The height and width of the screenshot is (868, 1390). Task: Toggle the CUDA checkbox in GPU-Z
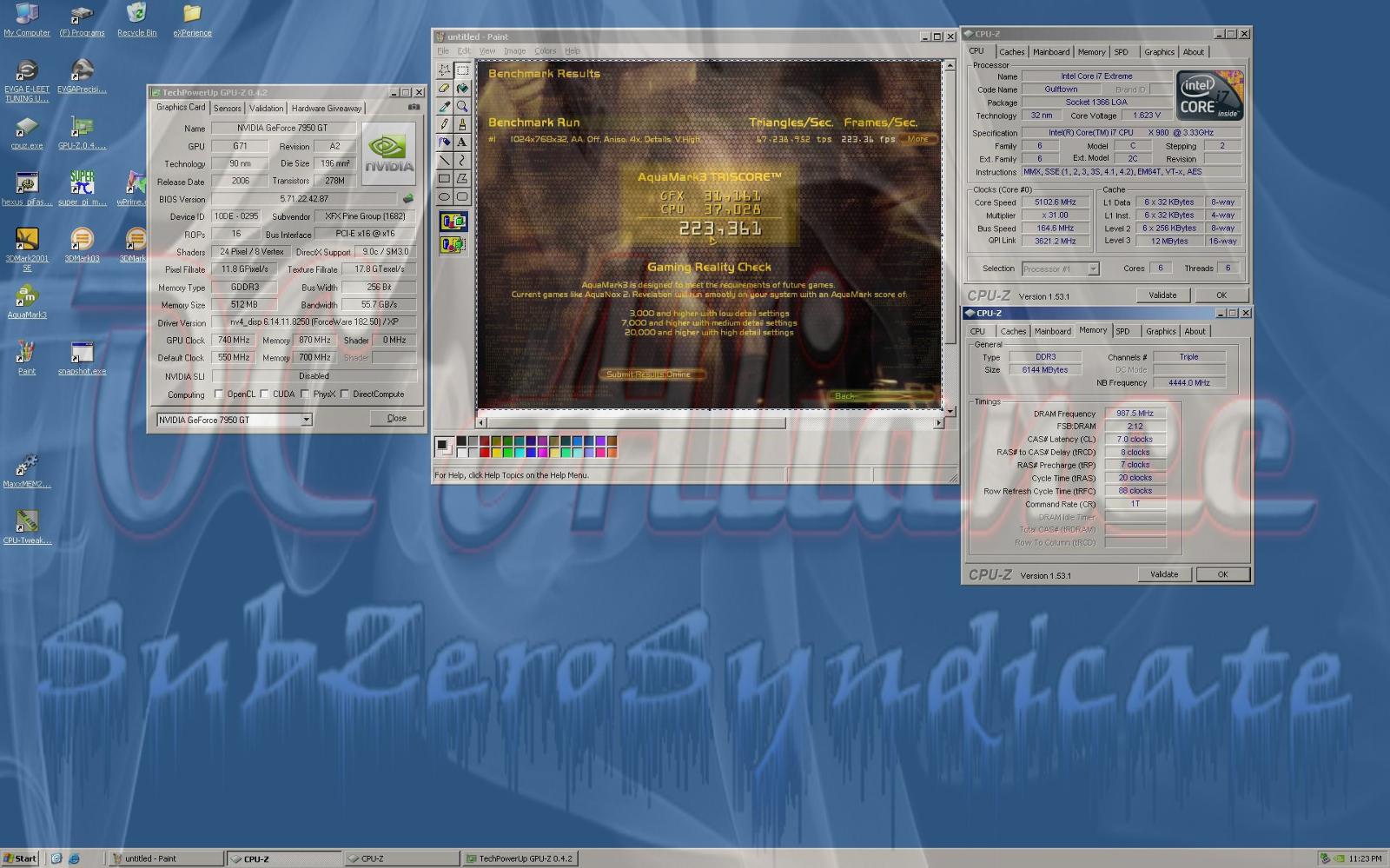264,394
